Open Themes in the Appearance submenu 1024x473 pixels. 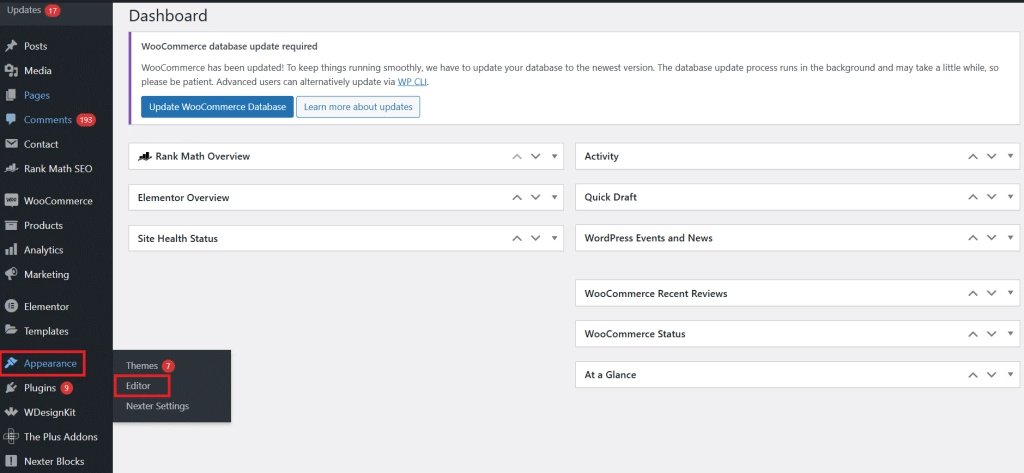[x=142, y=366]
